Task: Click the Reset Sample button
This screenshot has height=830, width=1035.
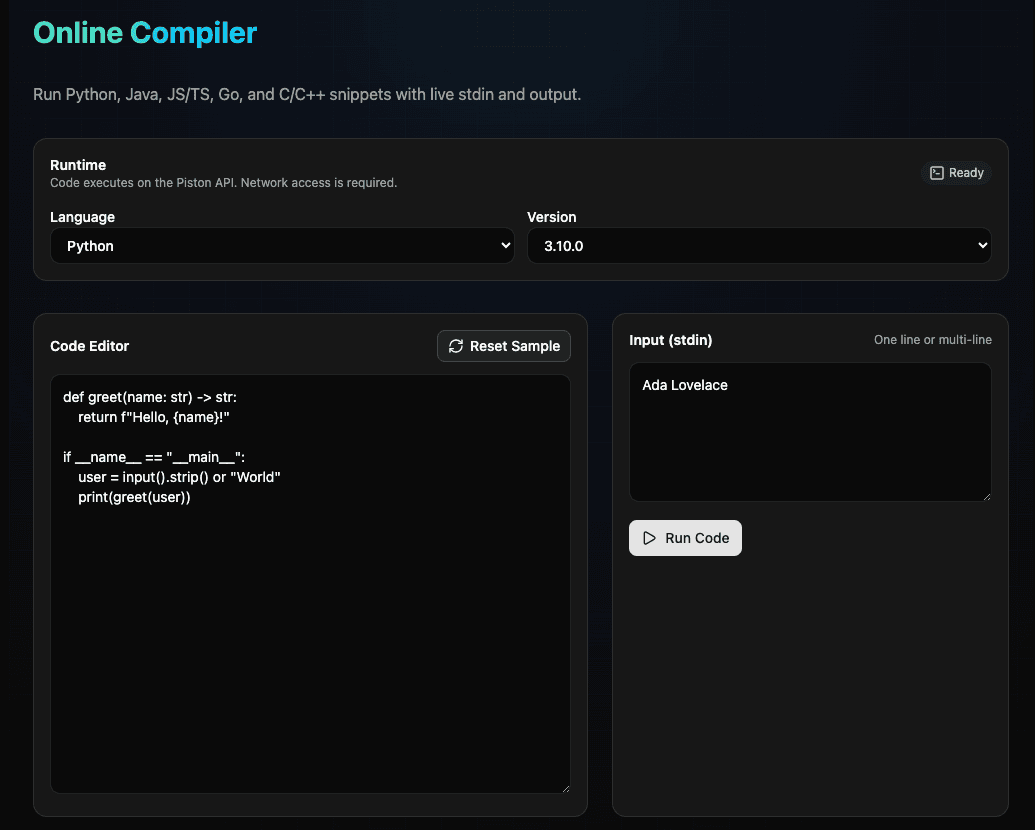Action: click(x=503, y=346)
